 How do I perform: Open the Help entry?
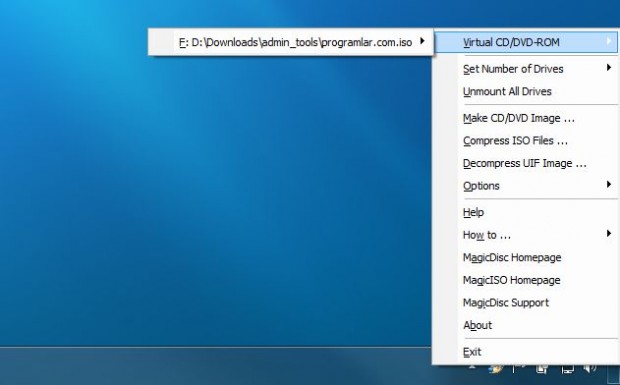click(526, 212)
